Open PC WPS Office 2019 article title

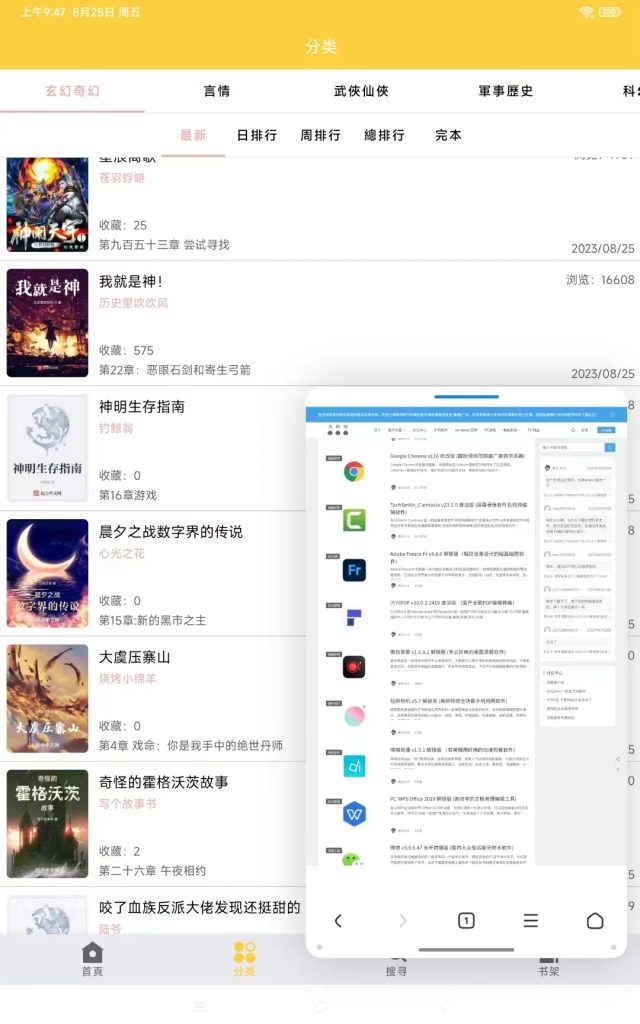tap(453, 799)
